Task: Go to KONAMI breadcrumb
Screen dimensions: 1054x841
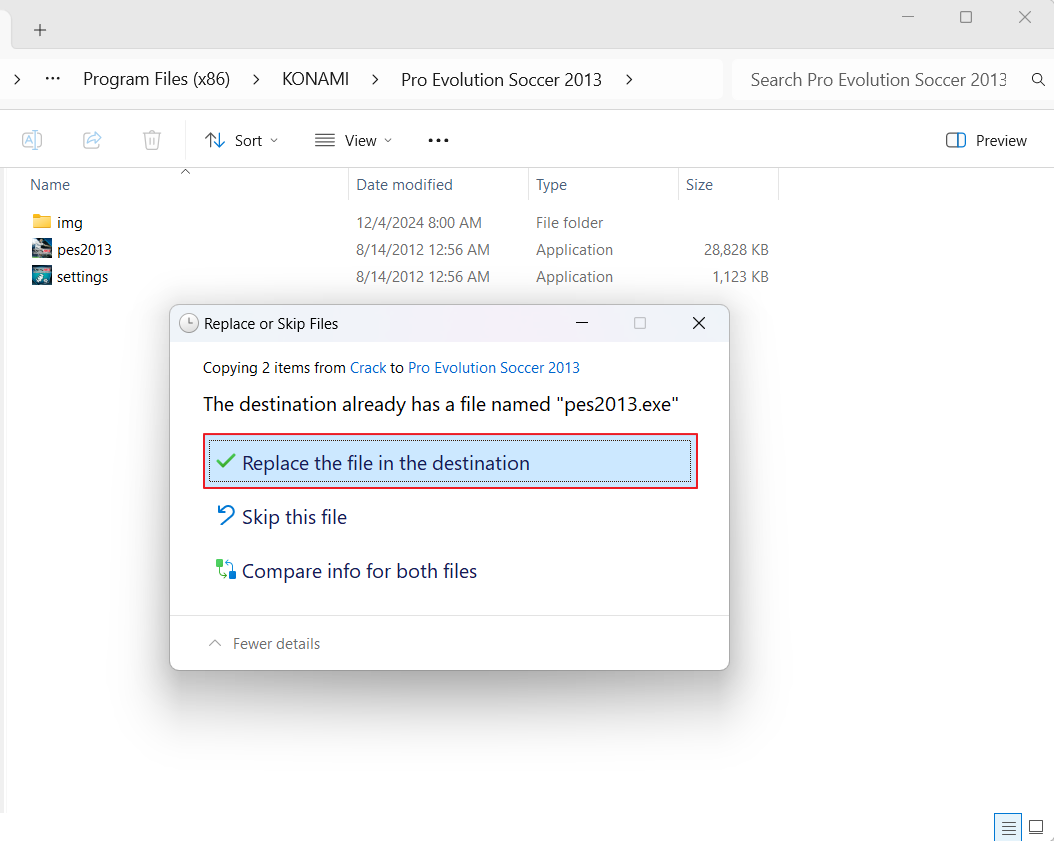Action: click(x=315, y=79)
